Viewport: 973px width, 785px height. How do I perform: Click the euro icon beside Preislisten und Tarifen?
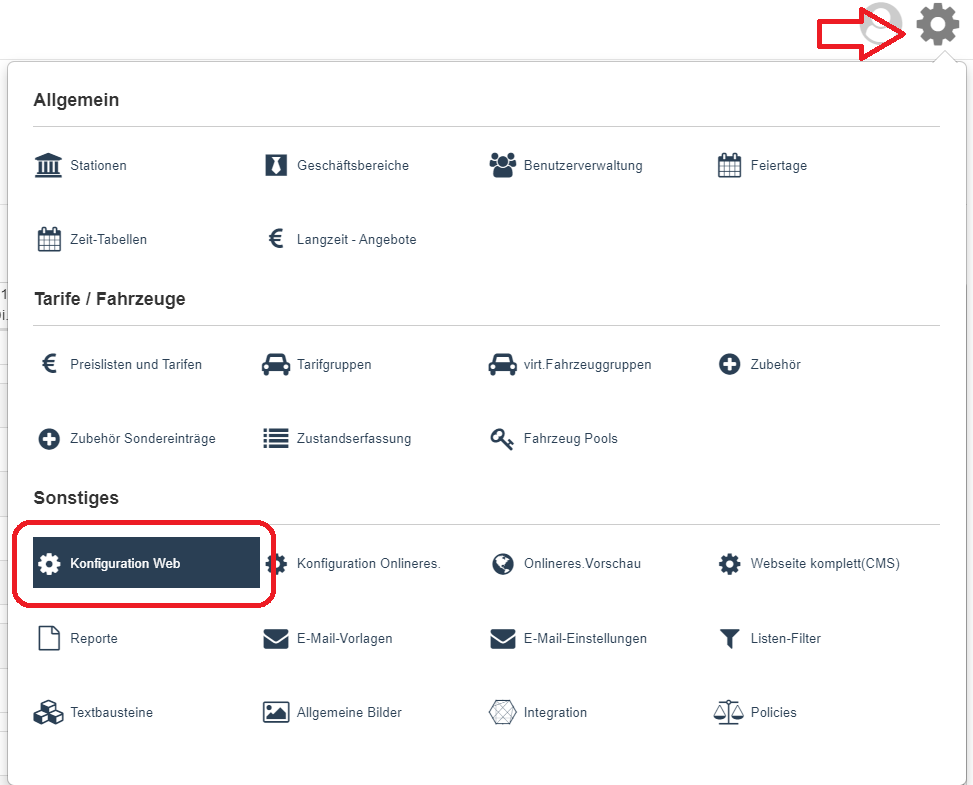click(49, 363)
